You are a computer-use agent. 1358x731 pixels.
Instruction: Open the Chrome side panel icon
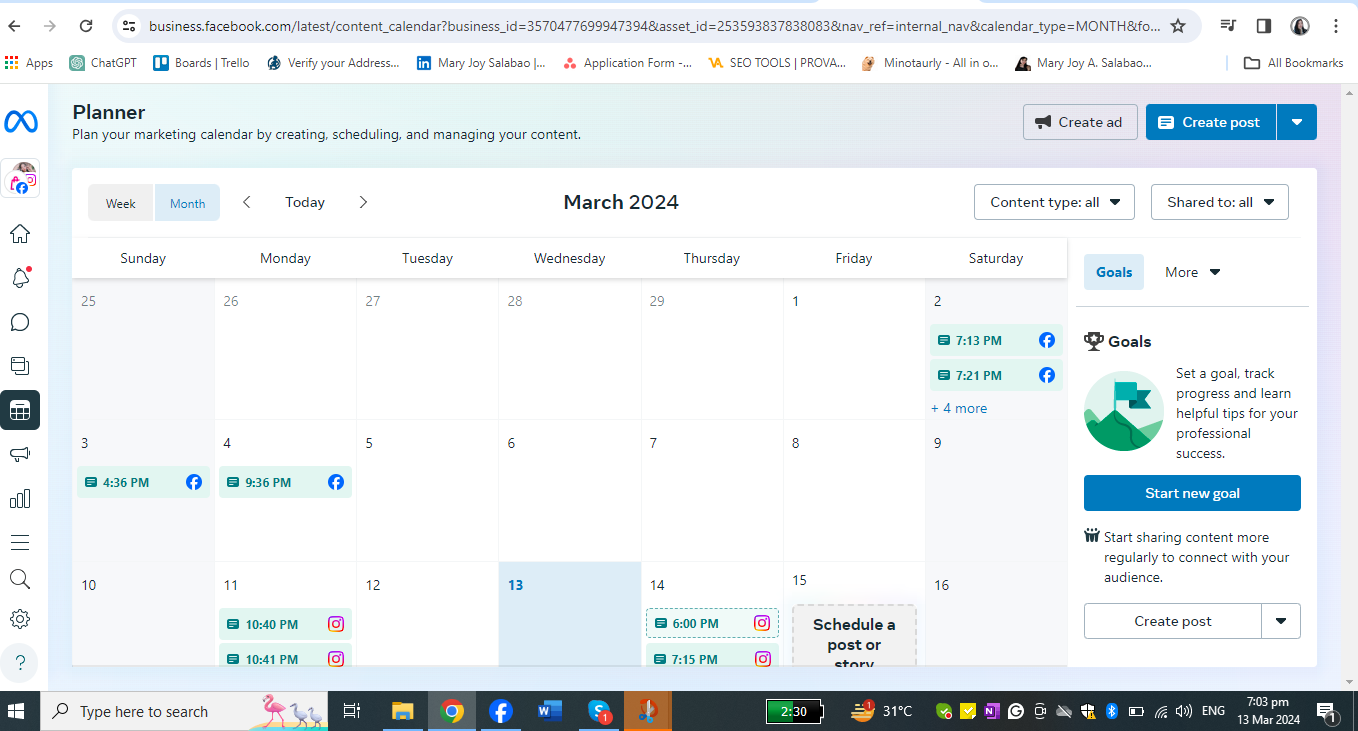tap(1264, 26)
